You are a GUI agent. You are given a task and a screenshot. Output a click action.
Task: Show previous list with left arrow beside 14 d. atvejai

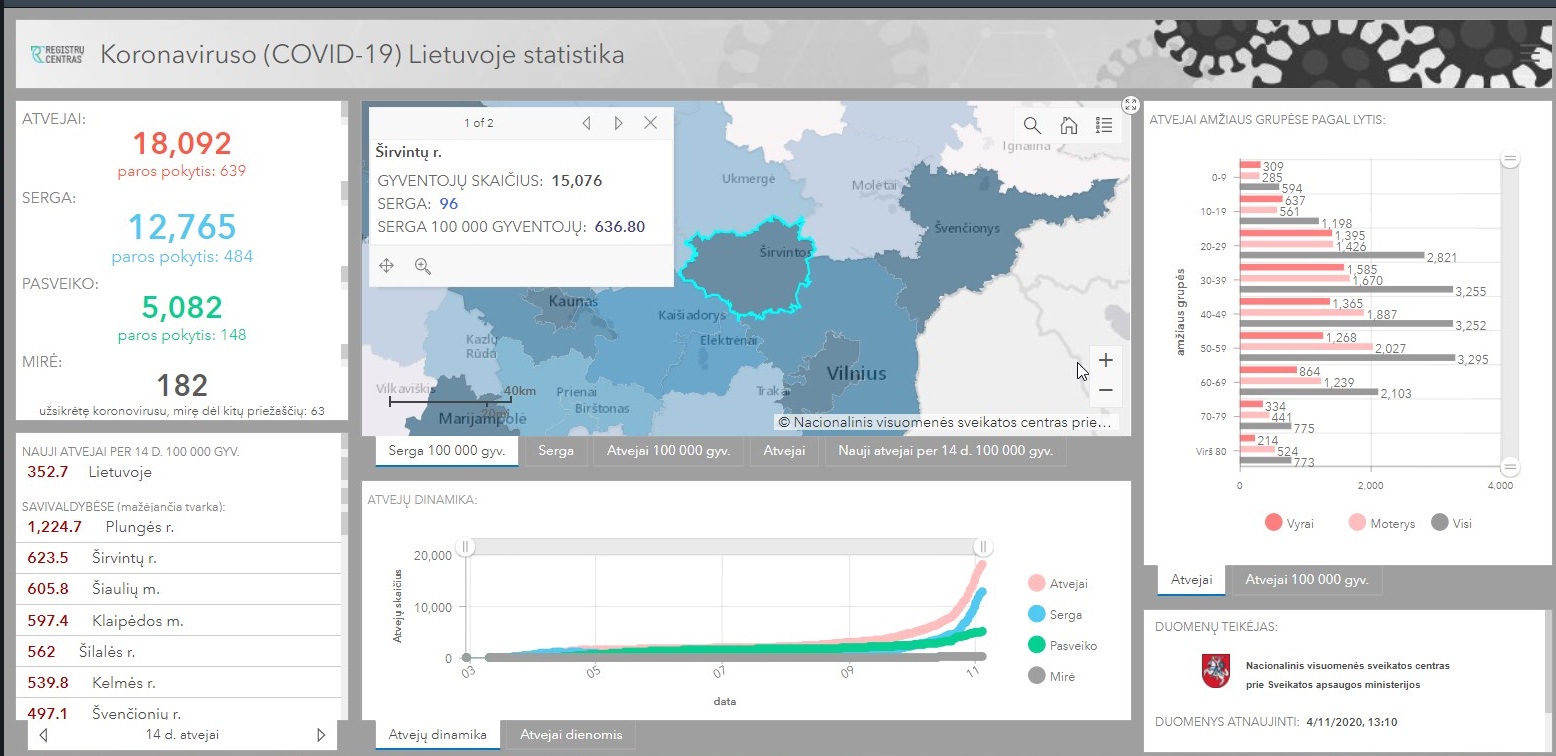coord(43,735)
